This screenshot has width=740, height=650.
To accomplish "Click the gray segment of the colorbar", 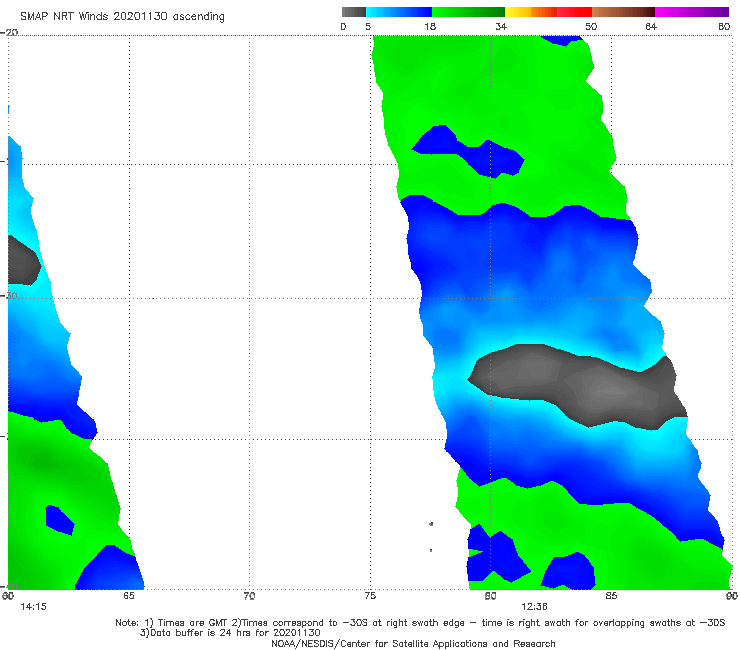I will (x=354, y=12).
